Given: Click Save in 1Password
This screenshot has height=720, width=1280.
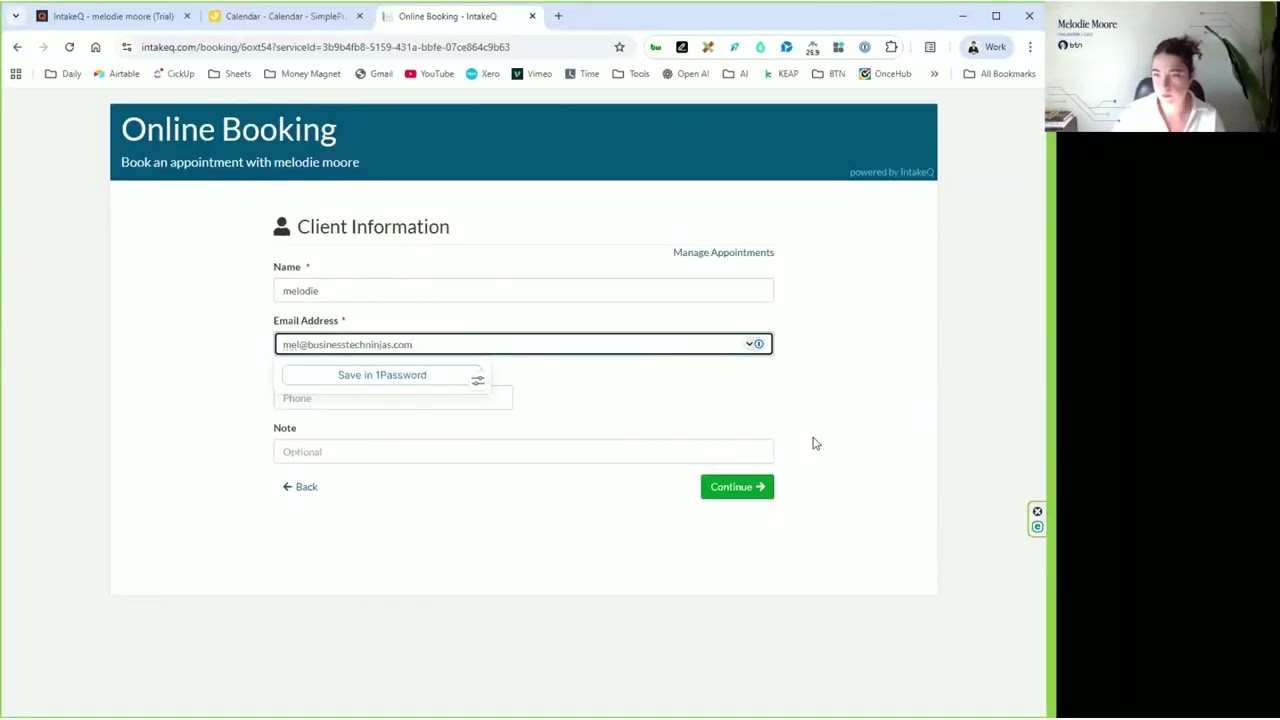Looking at the screenshot, I should [382, 375].
